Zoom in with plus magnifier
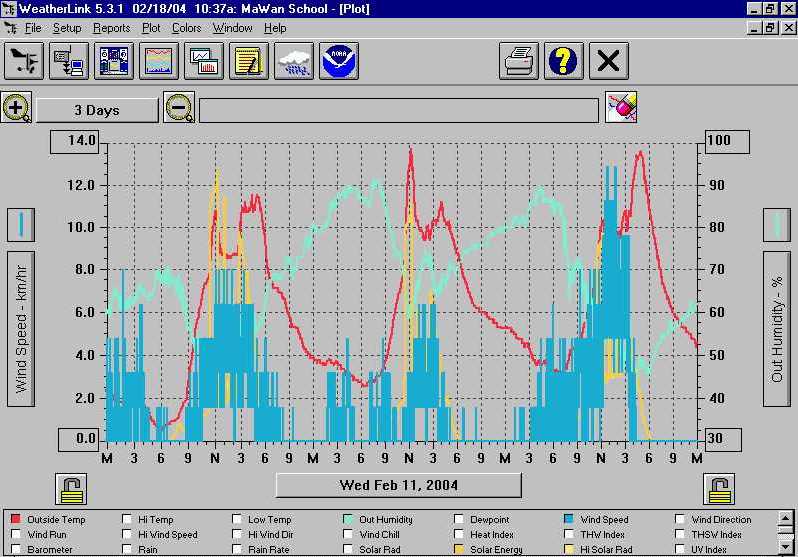Screen dimensions: 798x557 [16, 107]
